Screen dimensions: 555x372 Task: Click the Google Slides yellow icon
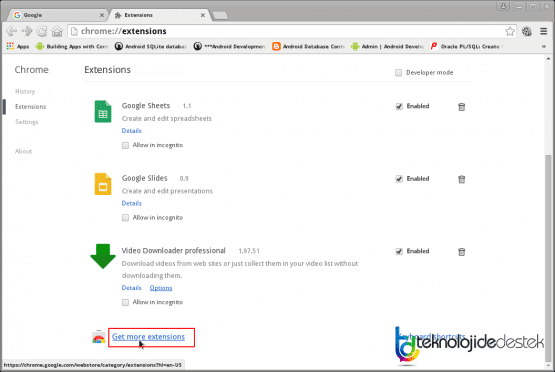click(103, 184)
